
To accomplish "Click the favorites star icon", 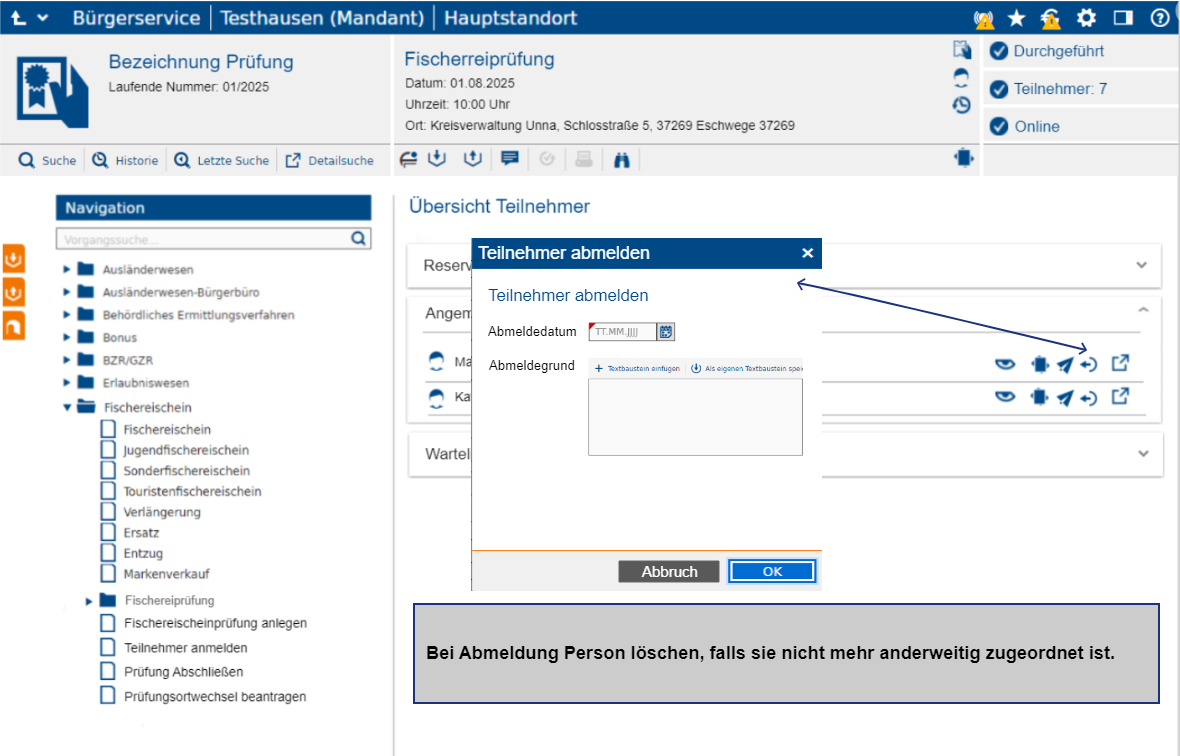I will coord(1016,18).
